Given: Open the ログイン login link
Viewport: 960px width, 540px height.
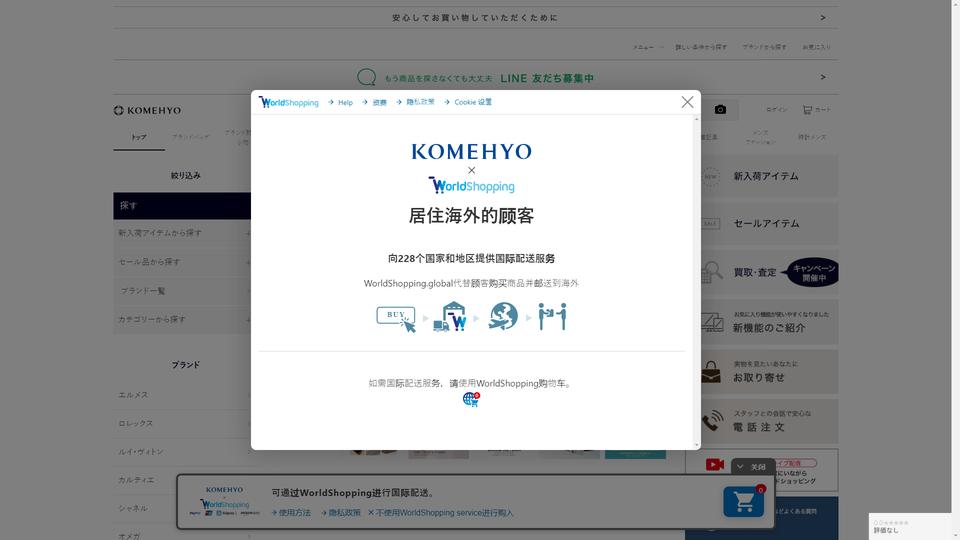Looking at the screenshot, I should [x=777, y=110].
